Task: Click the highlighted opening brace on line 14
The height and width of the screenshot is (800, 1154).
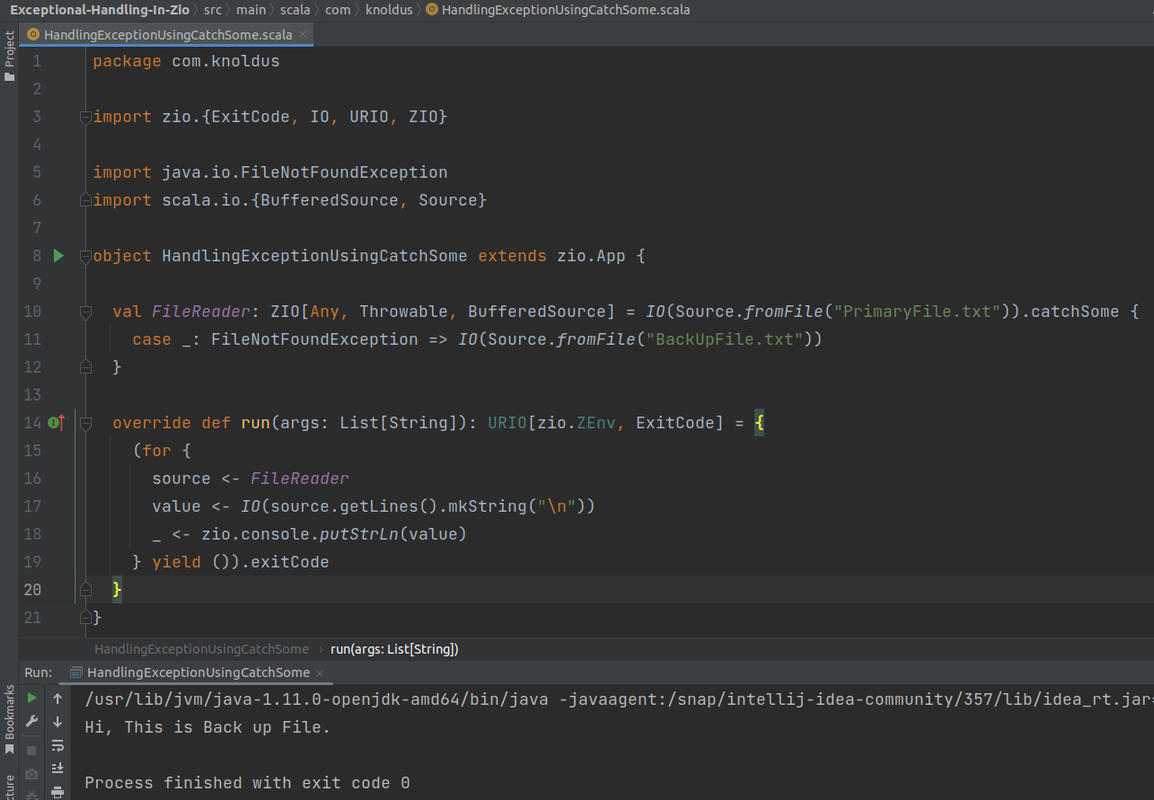Action: (x=760, y=422)
